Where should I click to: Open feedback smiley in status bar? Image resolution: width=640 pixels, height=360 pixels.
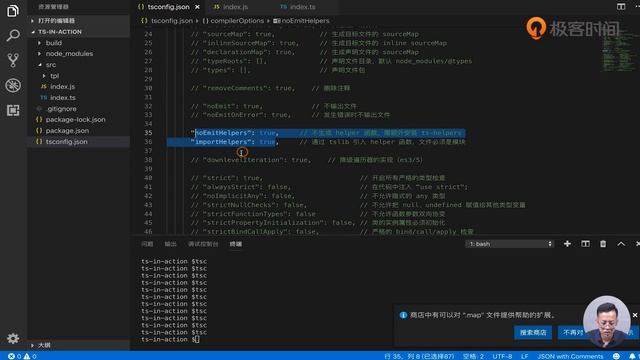tap(616, 356)
